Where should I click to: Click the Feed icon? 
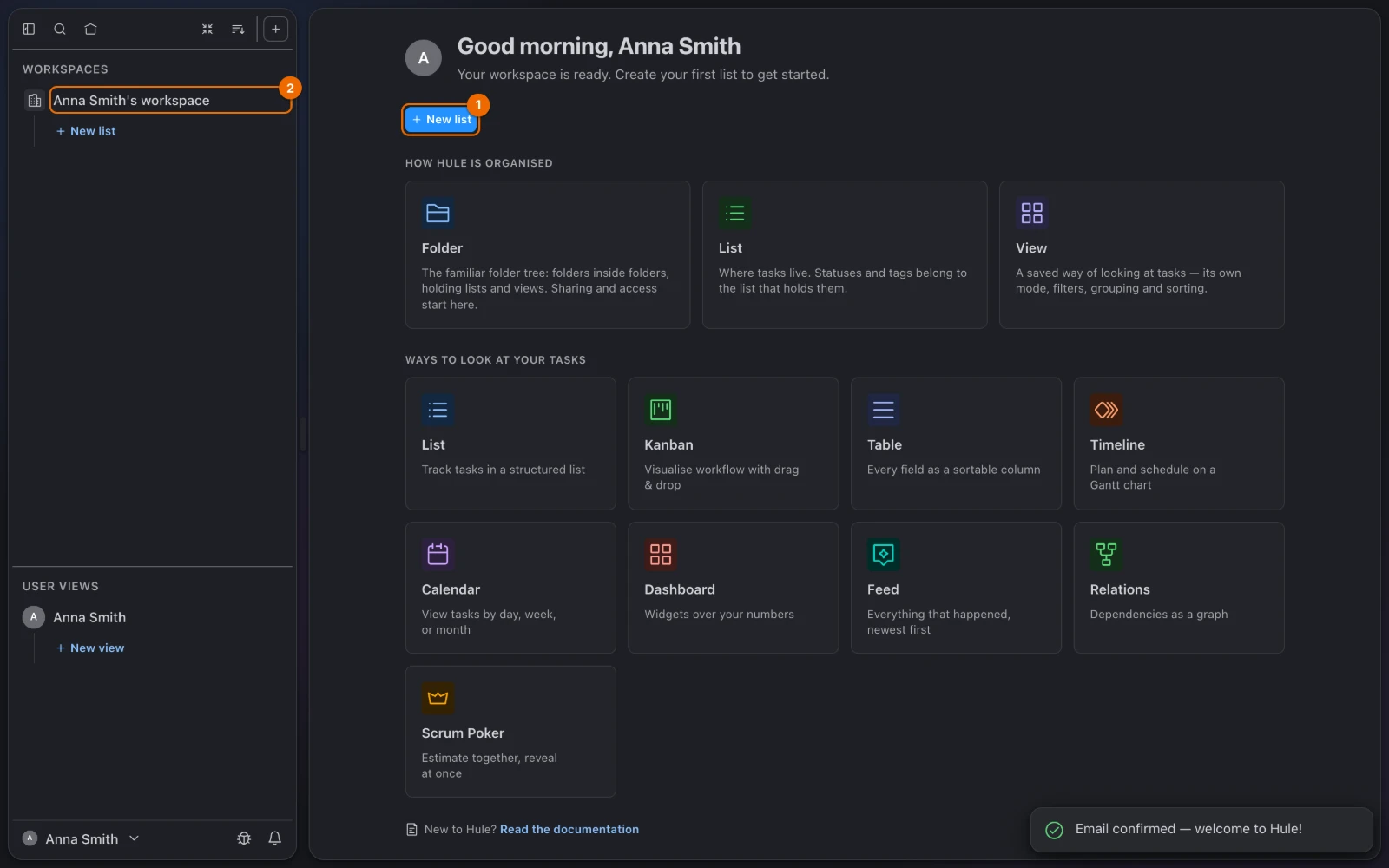(883, 554)
